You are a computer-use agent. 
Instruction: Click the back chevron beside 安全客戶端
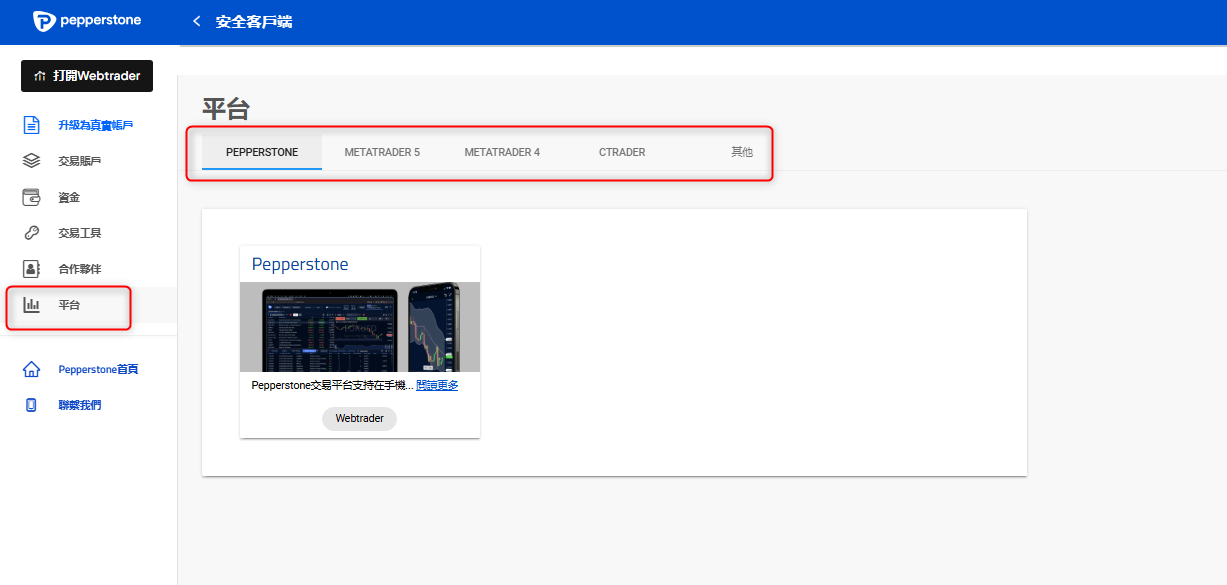[197, 22]
